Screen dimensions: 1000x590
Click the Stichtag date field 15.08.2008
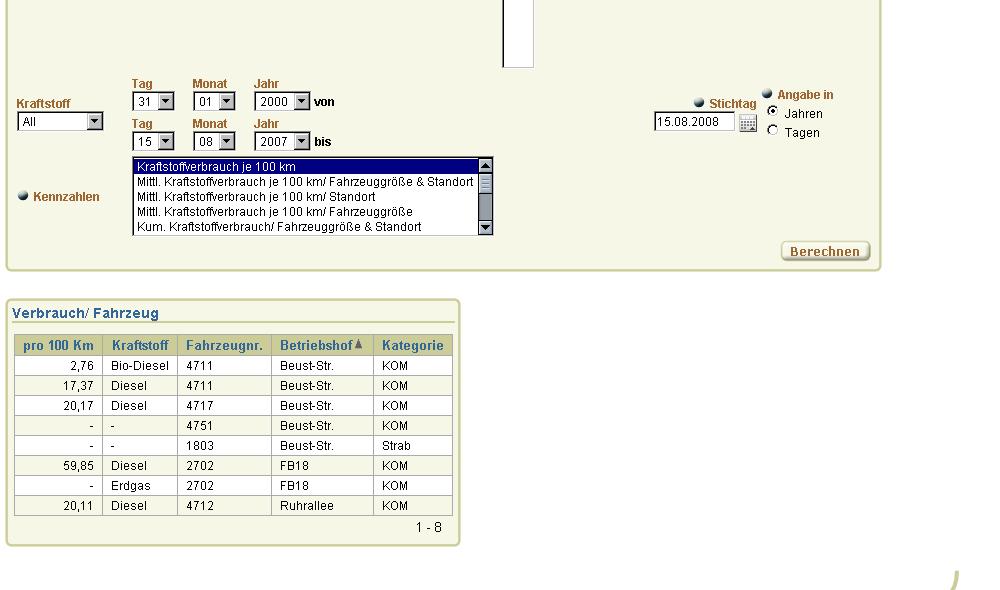tap(694, 122)
